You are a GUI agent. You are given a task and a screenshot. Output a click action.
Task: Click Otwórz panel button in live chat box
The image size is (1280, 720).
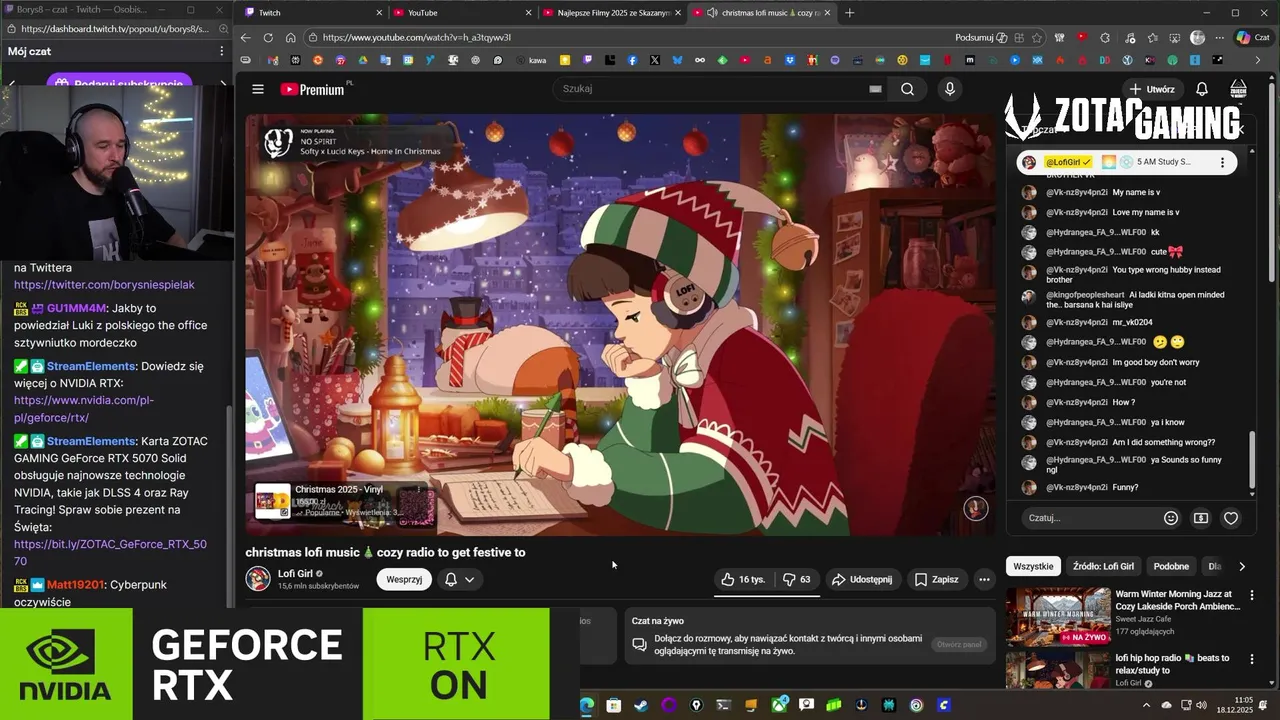coord(959,644)
